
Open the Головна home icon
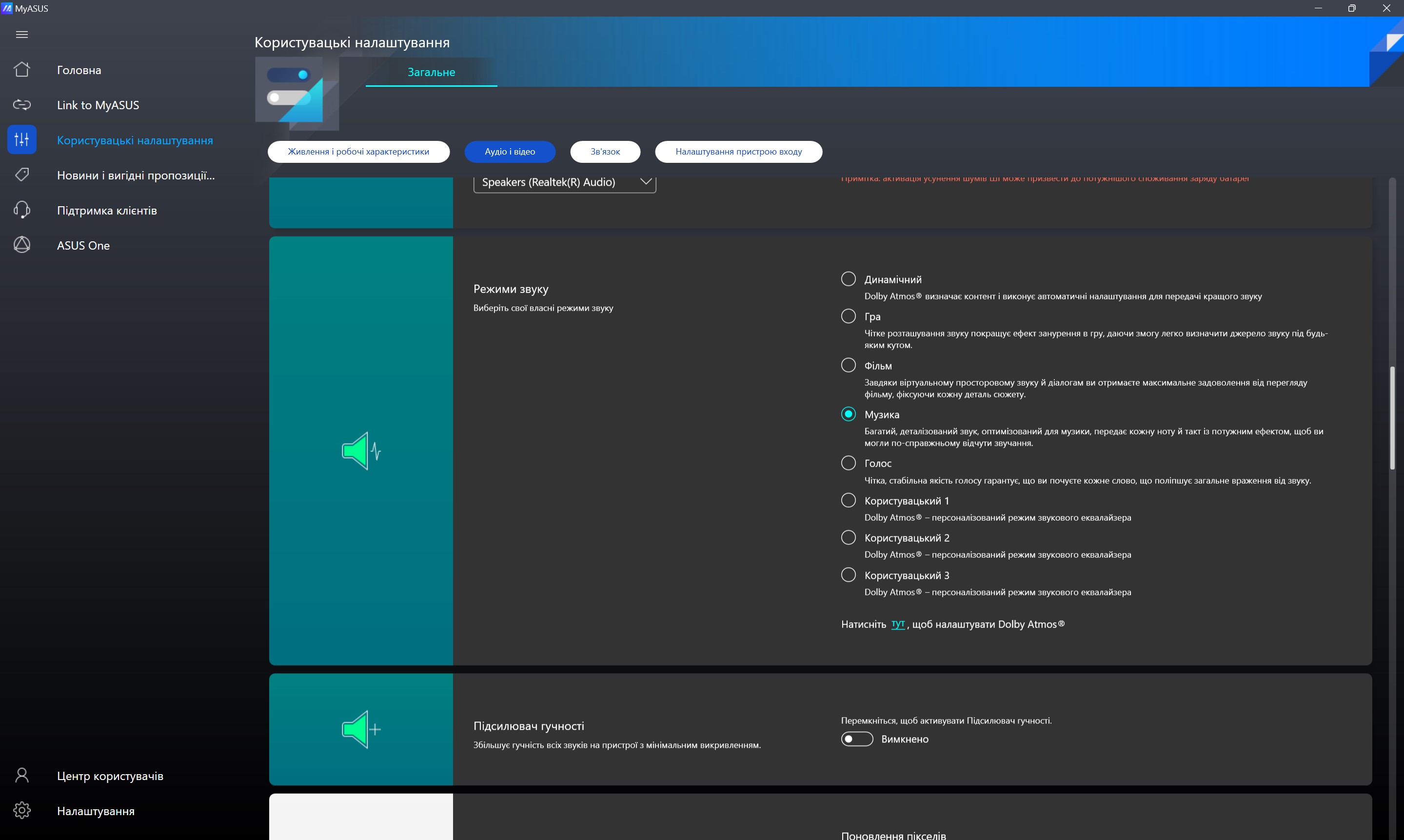(x=21, y=70)
